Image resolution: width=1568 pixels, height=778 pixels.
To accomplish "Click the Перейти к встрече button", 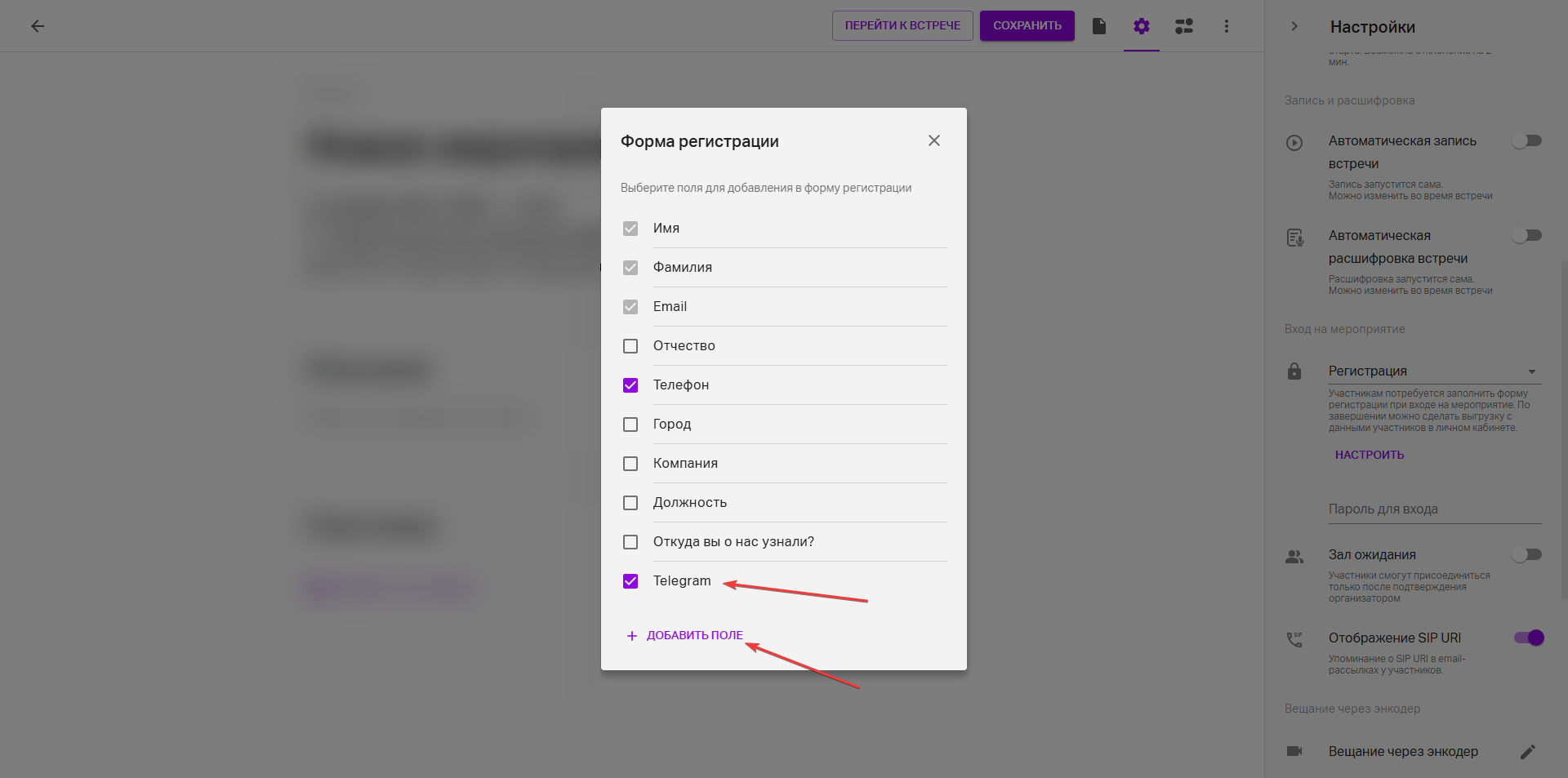I will click(902, 25).
